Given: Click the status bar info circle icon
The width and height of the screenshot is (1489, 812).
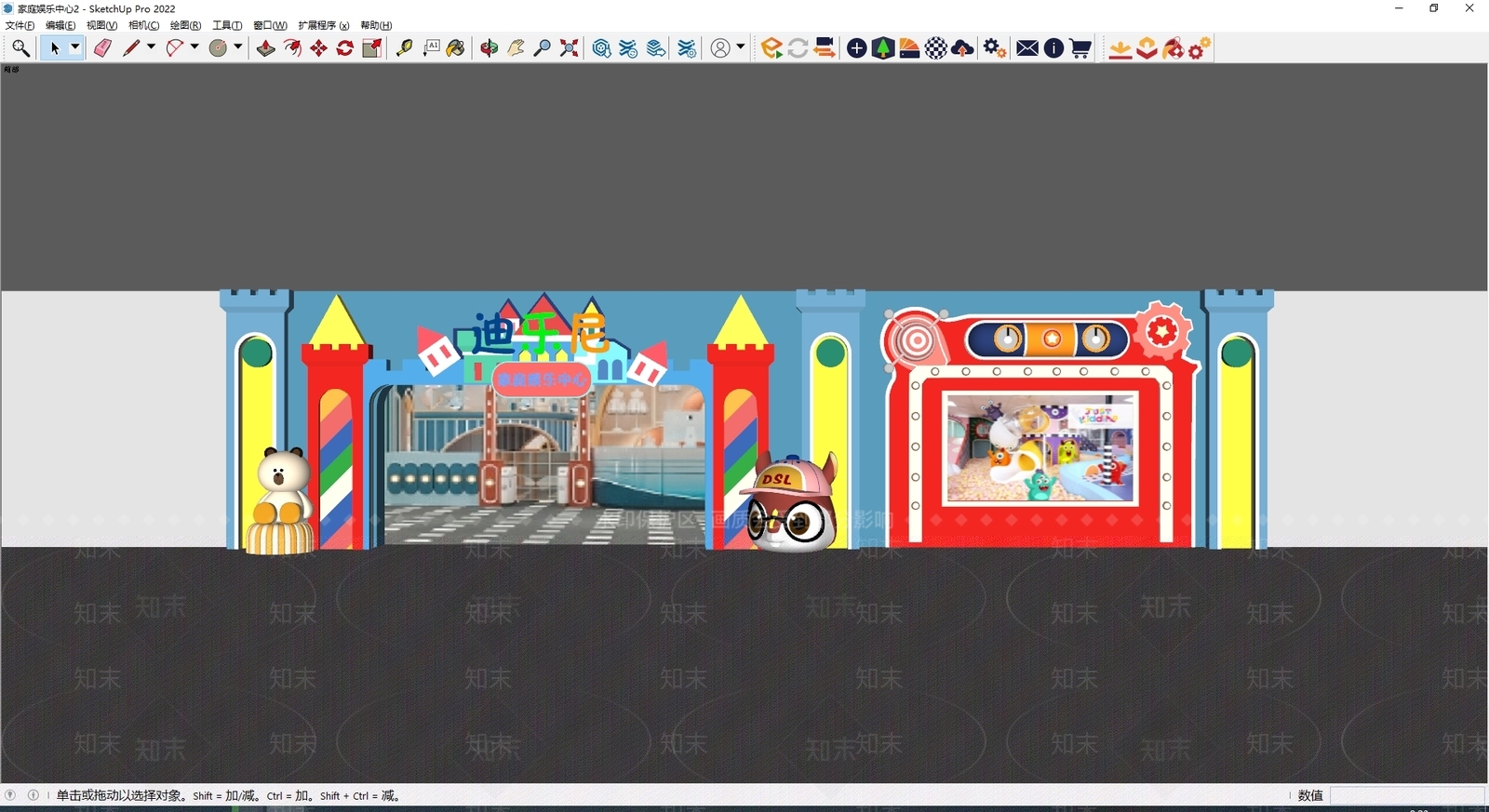Looking at the screenshot, I should tap(34, 795).
